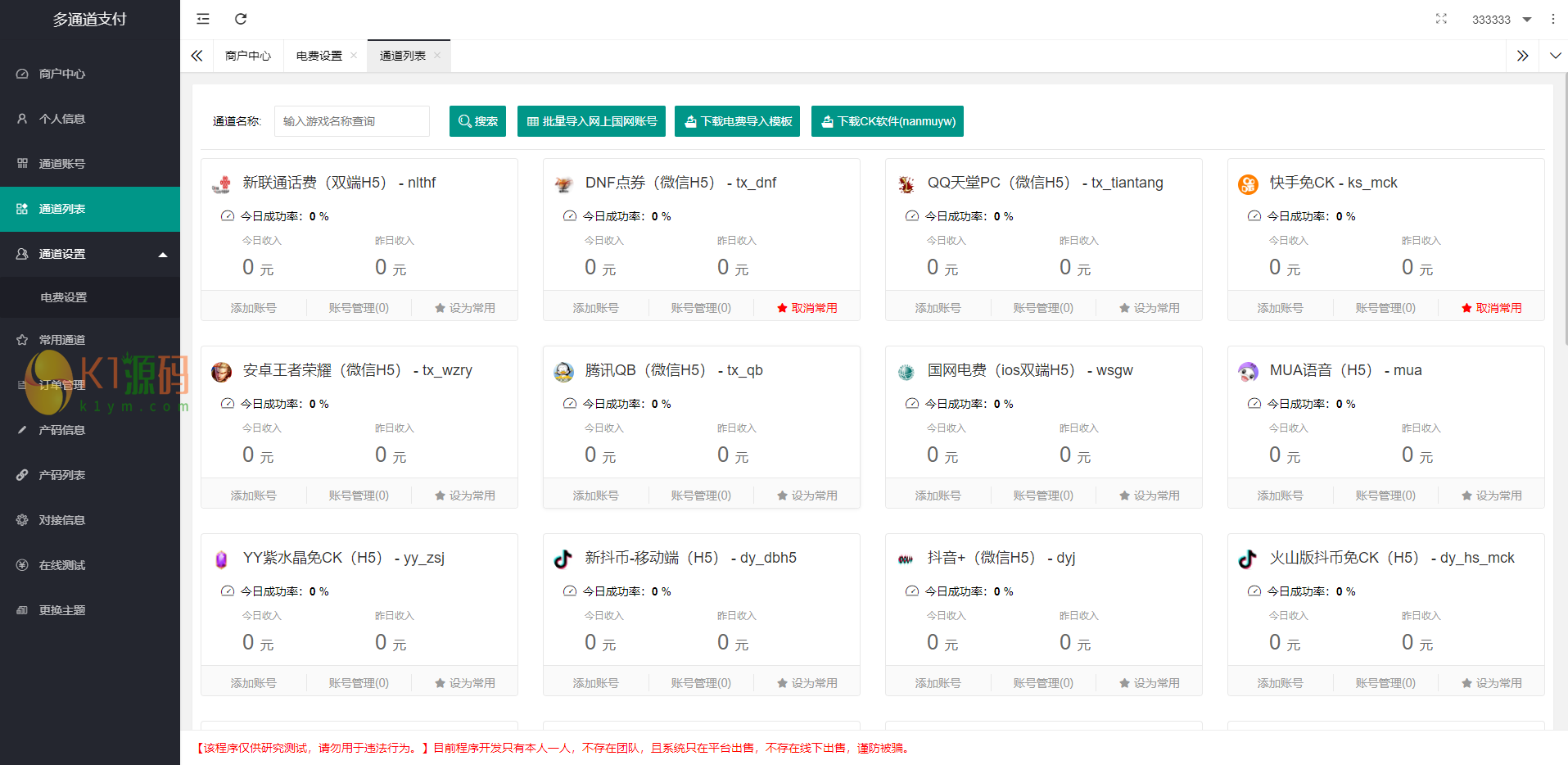
Task: Mark 新联通话费 channel as favorite
Action: [x=464, y=308]
